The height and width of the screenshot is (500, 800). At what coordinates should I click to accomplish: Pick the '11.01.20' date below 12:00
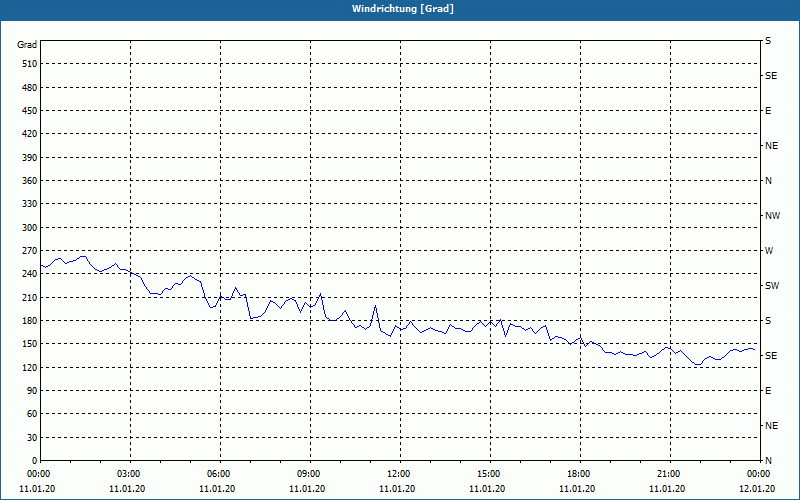click(397, 489)
